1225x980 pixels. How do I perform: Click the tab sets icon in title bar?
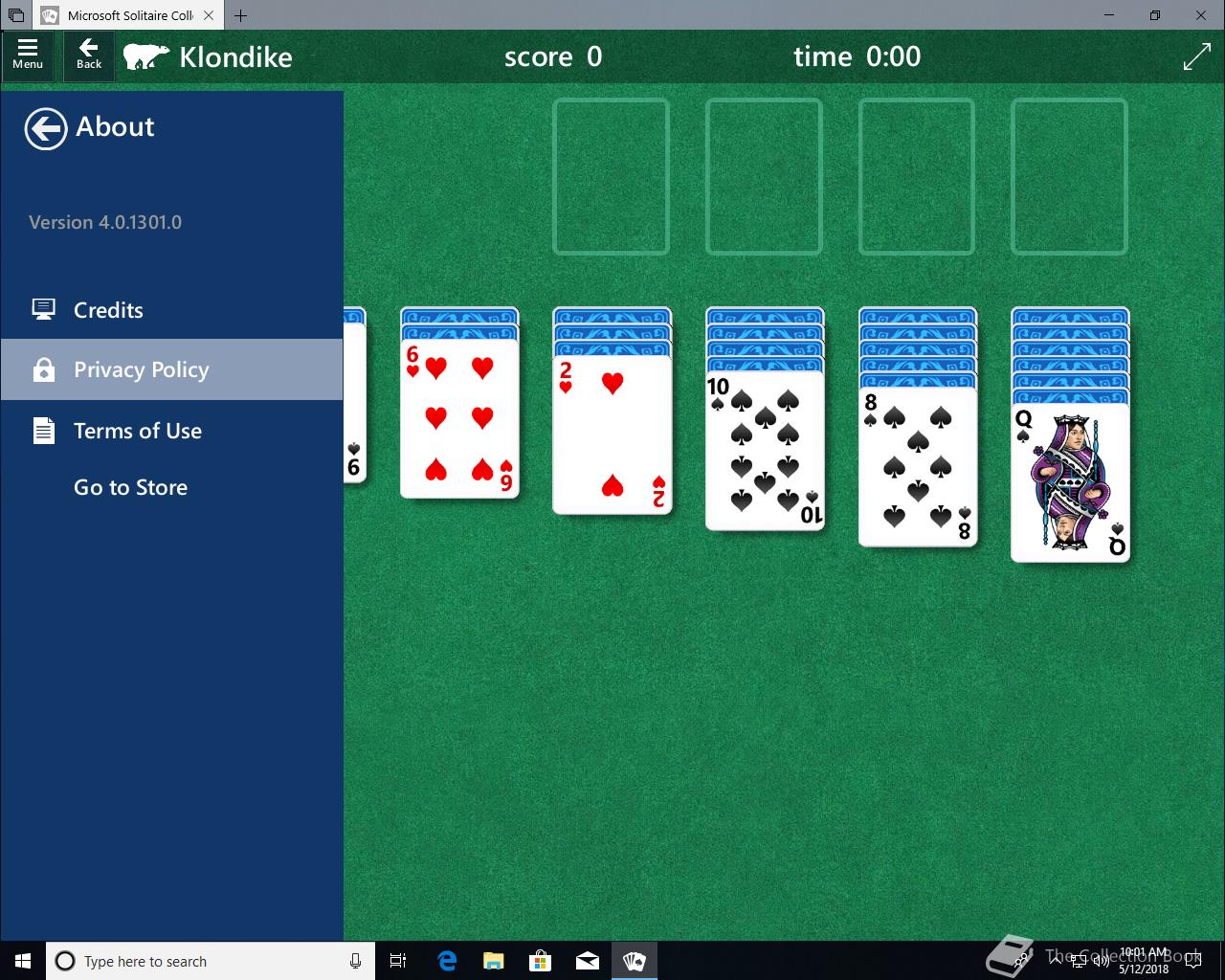15,15
